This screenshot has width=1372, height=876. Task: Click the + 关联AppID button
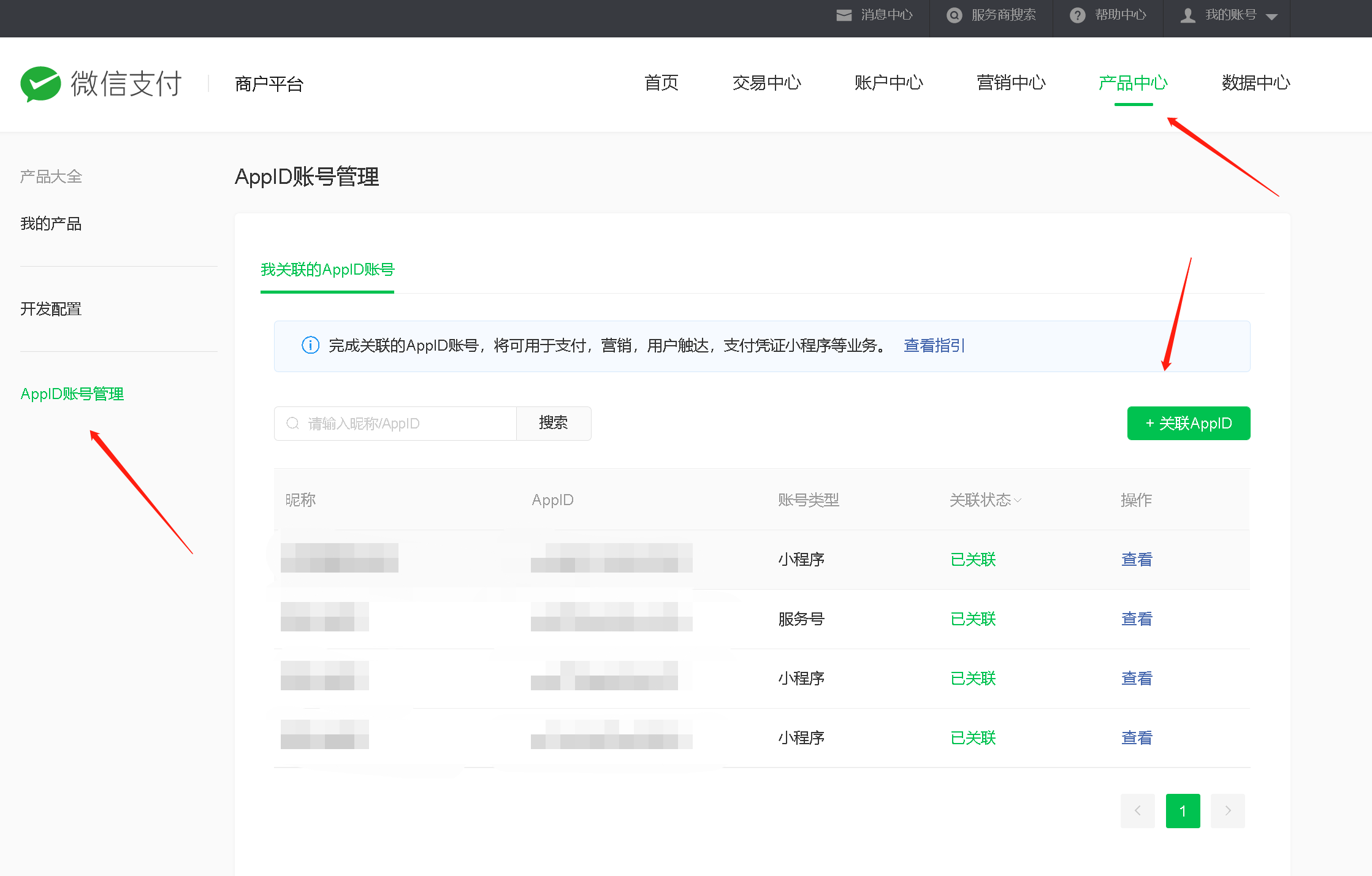1189,424
